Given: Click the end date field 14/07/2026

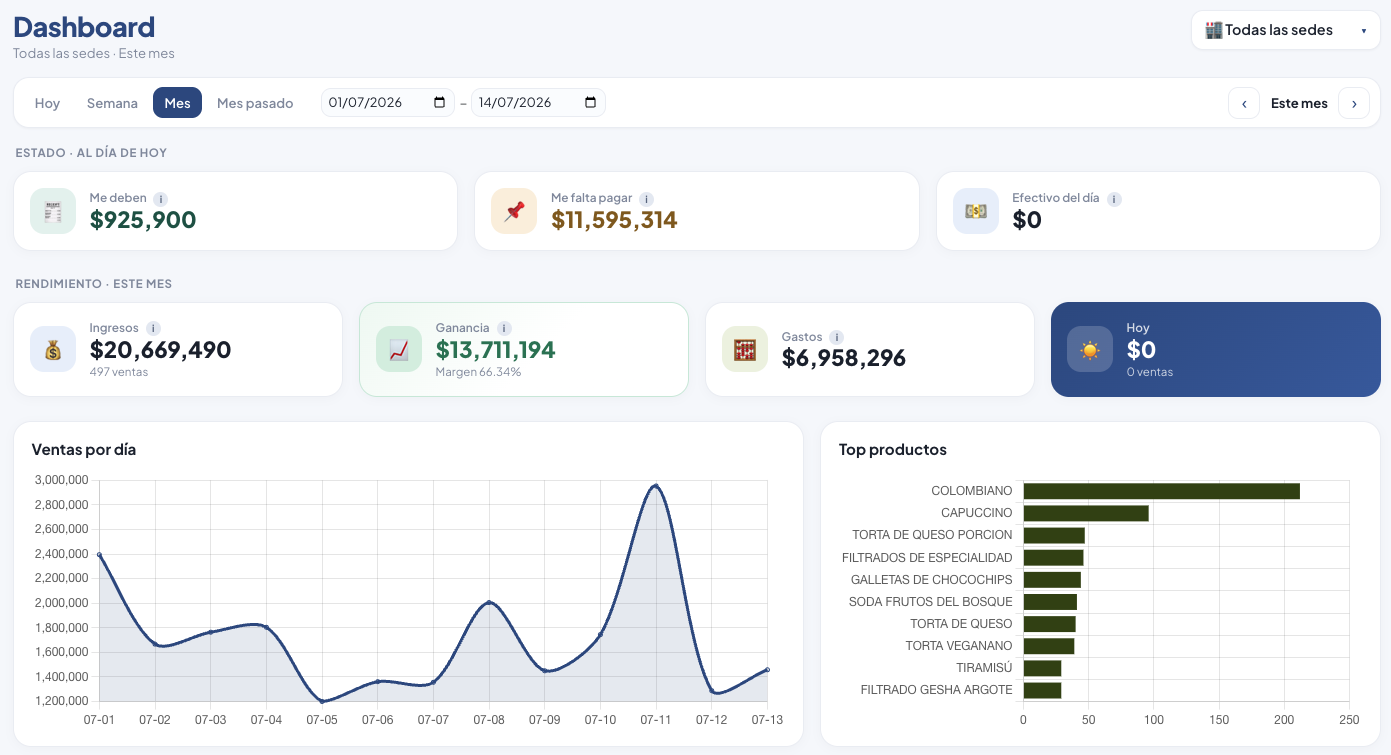Looking at the screenshot, I should coord(538,103).
